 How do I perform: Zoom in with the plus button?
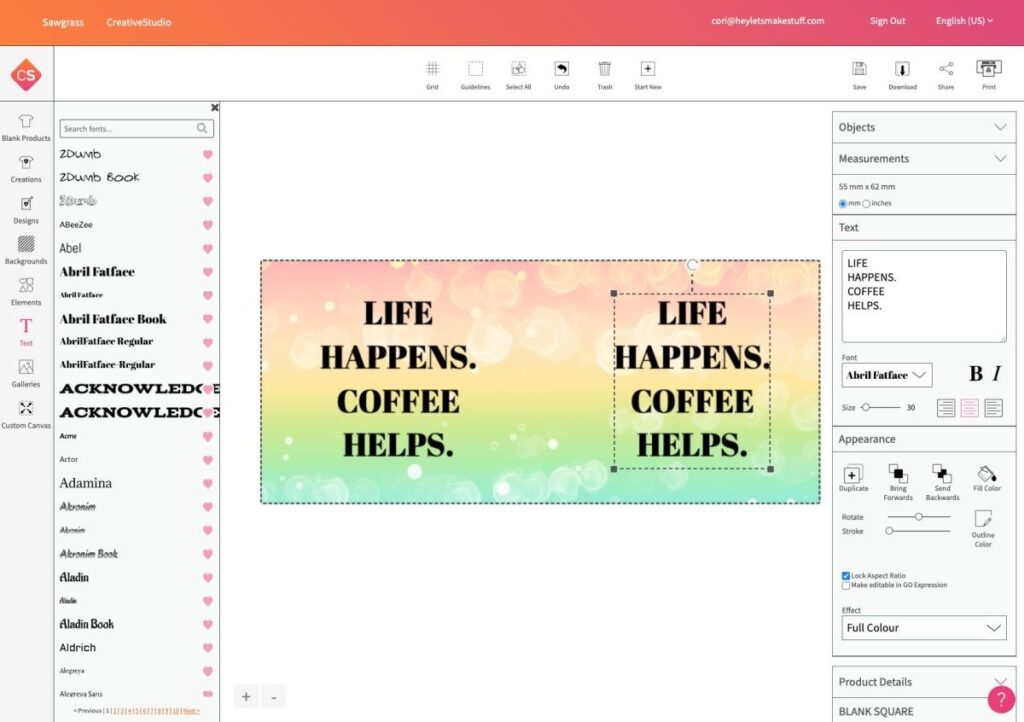click(246, 697)
